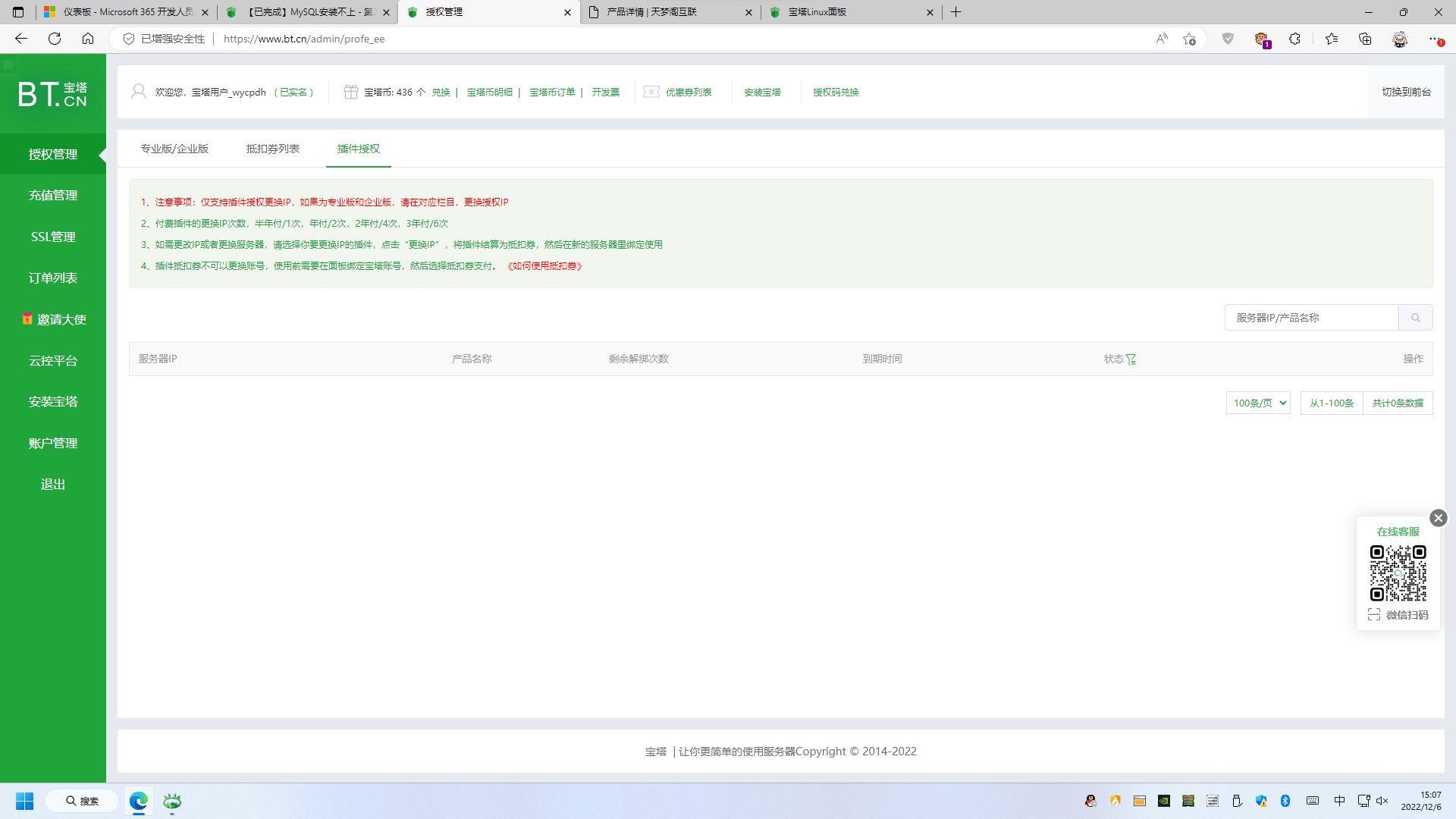Viewport: 1456px width, 819px height.
Task: Close the 授权管理 tab
Action: coord(567,12)
